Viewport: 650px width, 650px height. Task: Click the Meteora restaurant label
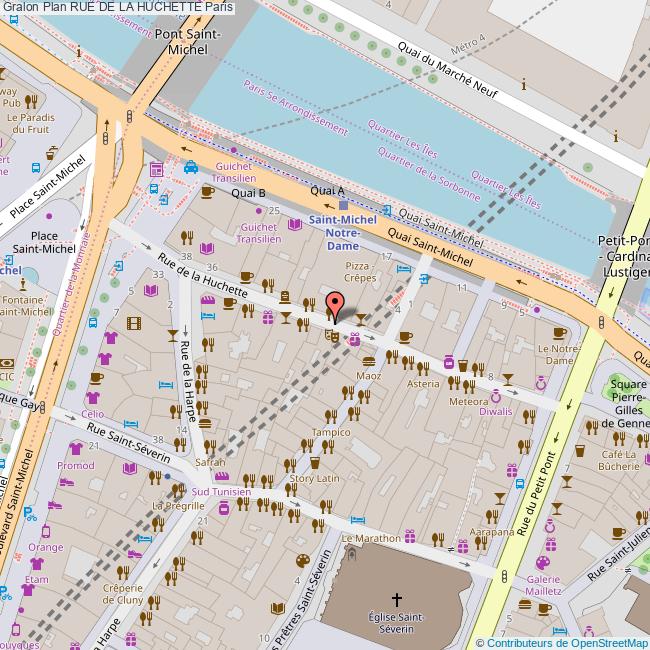point(468,402)
